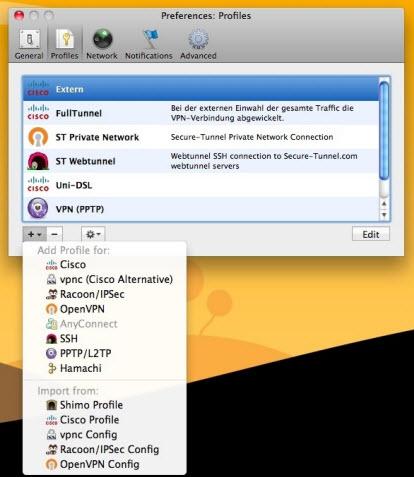414x477 pixels.
Task: Import from Cisco Profile
Action: 104,420
